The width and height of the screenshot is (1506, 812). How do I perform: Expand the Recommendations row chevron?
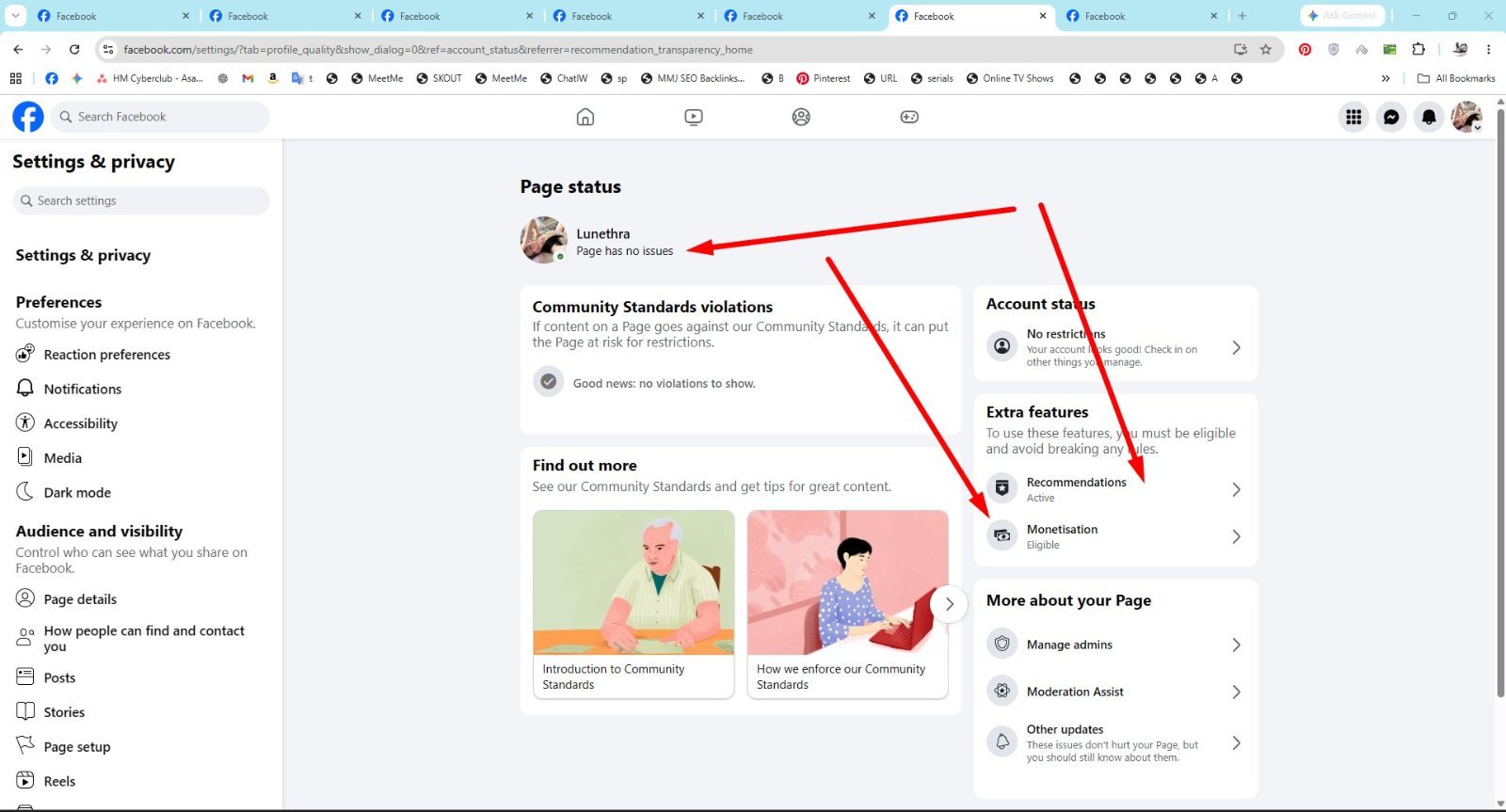point(1236,489)
